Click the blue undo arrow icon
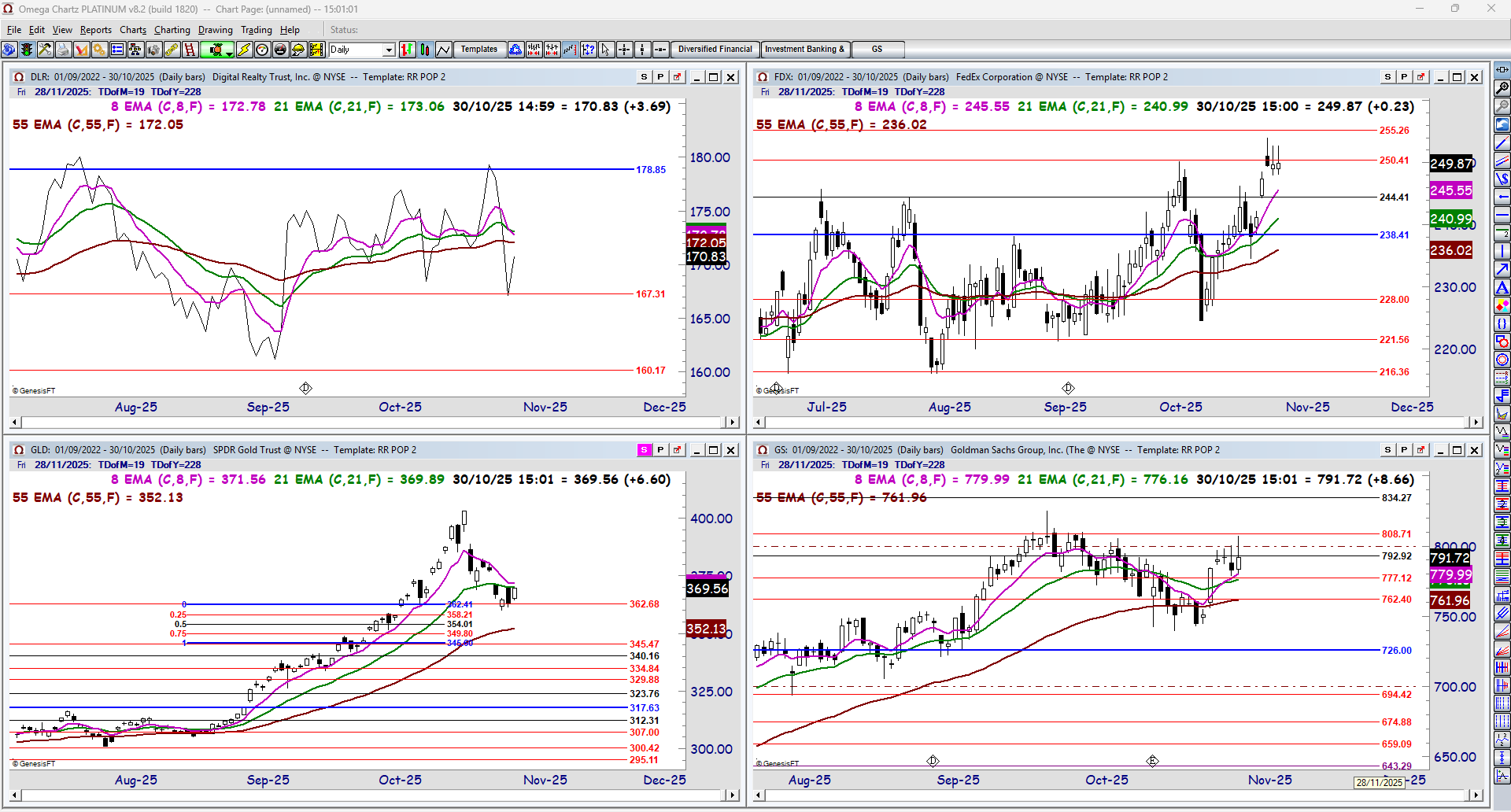The width and height of the screenshot is (1511, 812). pos(1502,124)
